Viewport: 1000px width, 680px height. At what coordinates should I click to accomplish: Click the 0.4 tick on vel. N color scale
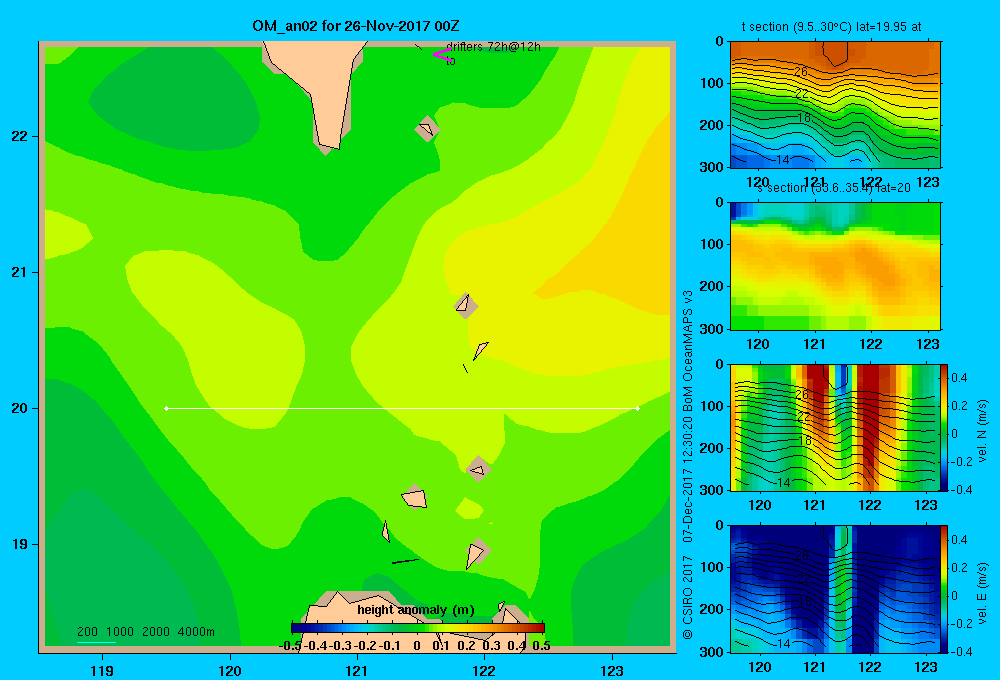[959, 378]
